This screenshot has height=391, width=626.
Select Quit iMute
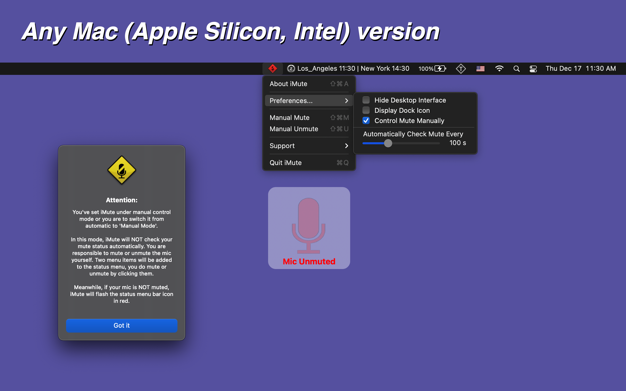[x=309, y=163]
